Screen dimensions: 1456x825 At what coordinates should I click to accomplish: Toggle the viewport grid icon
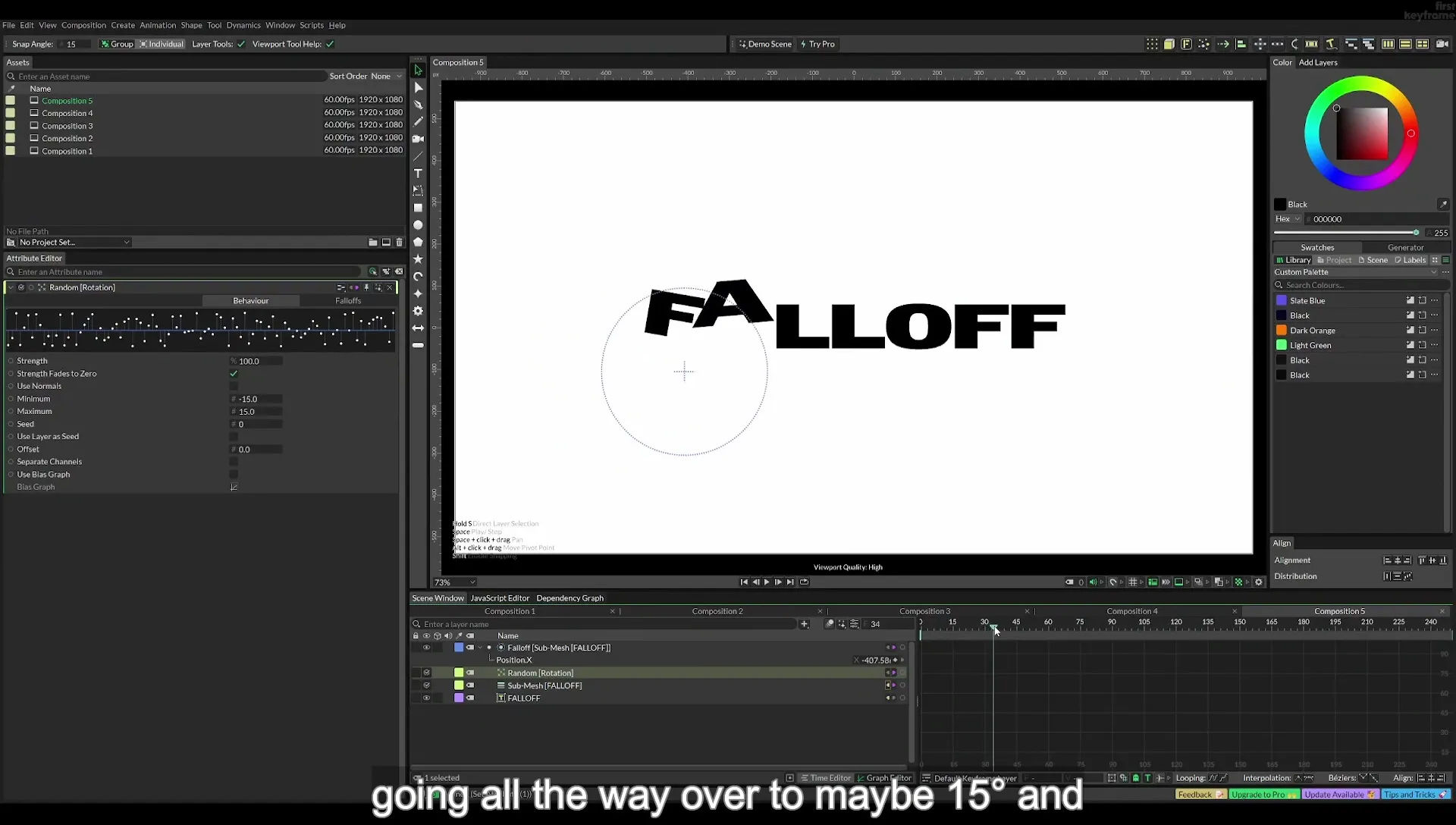(1133, 582)
